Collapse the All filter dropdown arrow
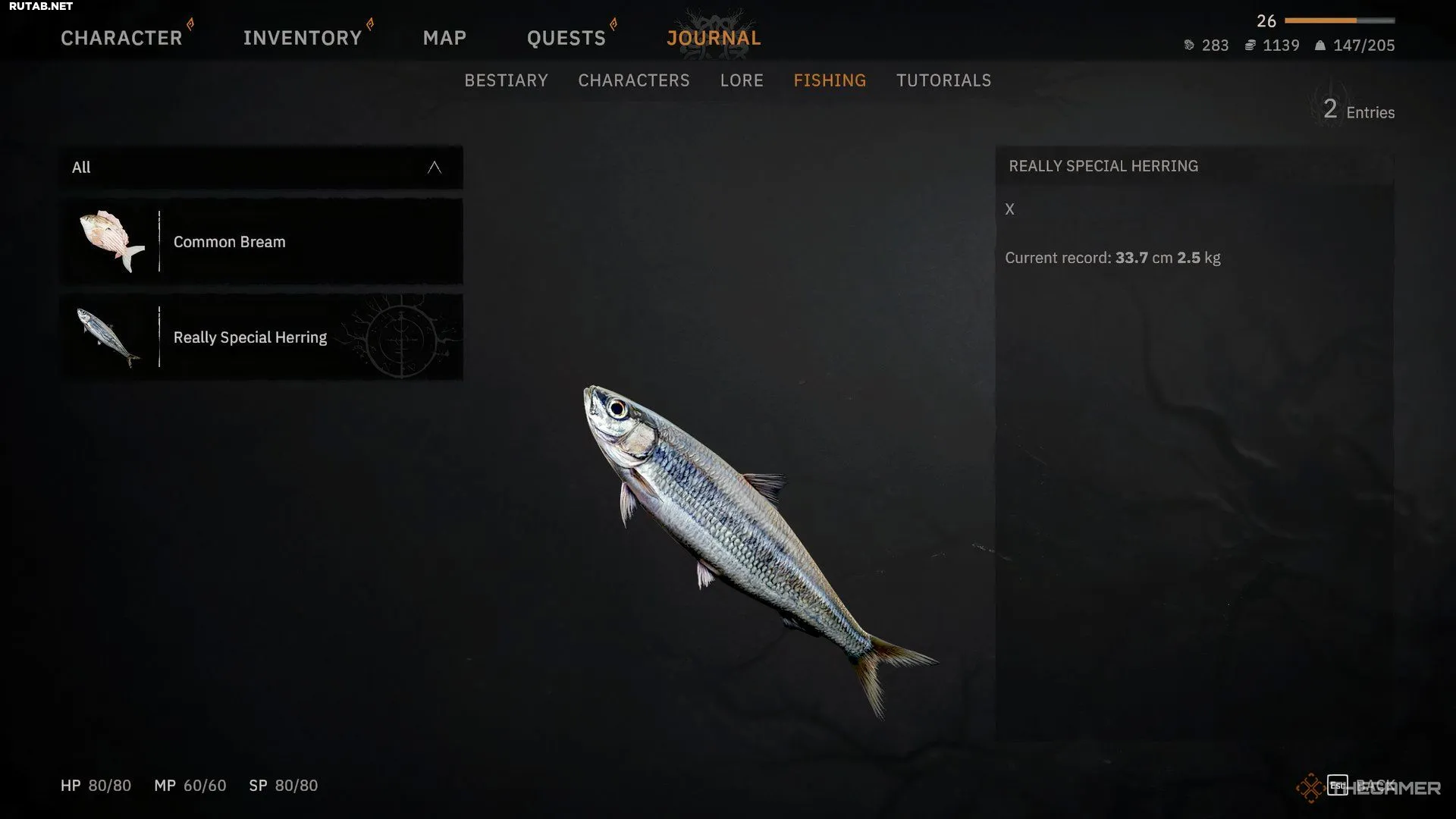 click(x=435, y=168)
